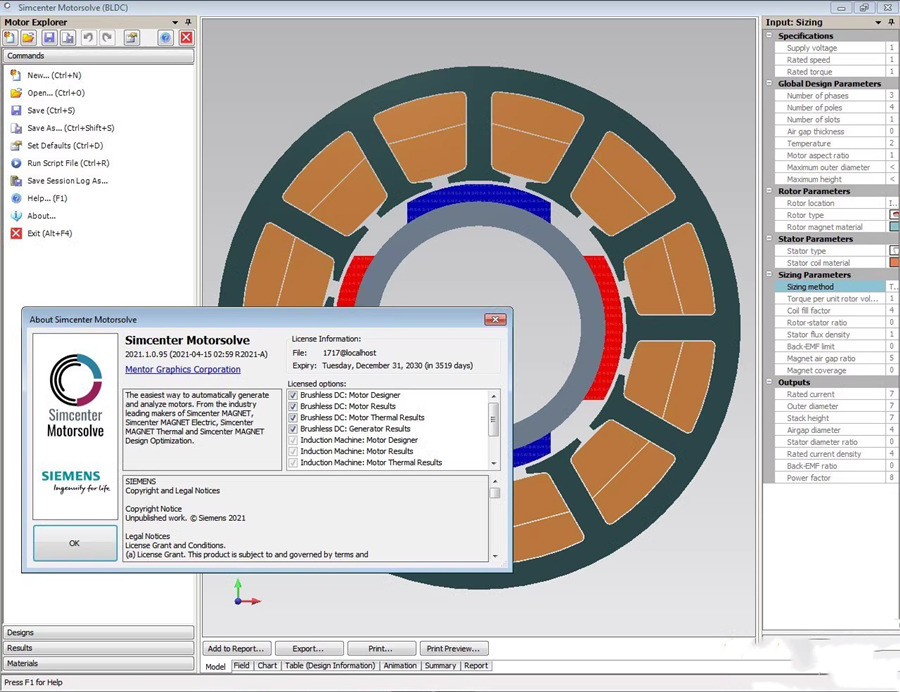900x692 pixels.
Task: Choose Save As... (Ctrl+Shift+S) command
Action: click(71, 128)
